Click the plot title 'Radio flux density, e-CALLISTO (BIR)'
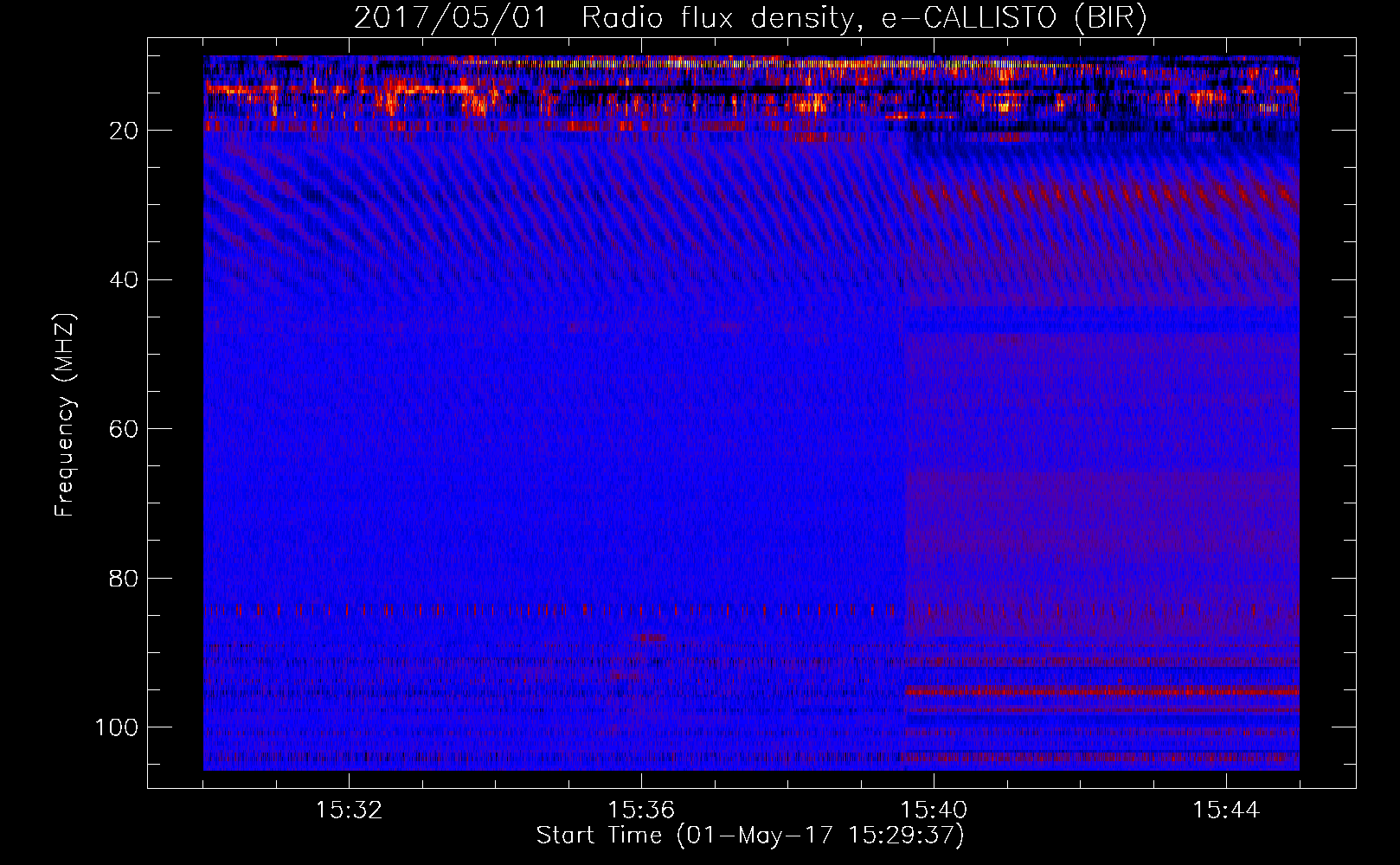This screenshot has width=1400, height=865. [x=864, y=18]
